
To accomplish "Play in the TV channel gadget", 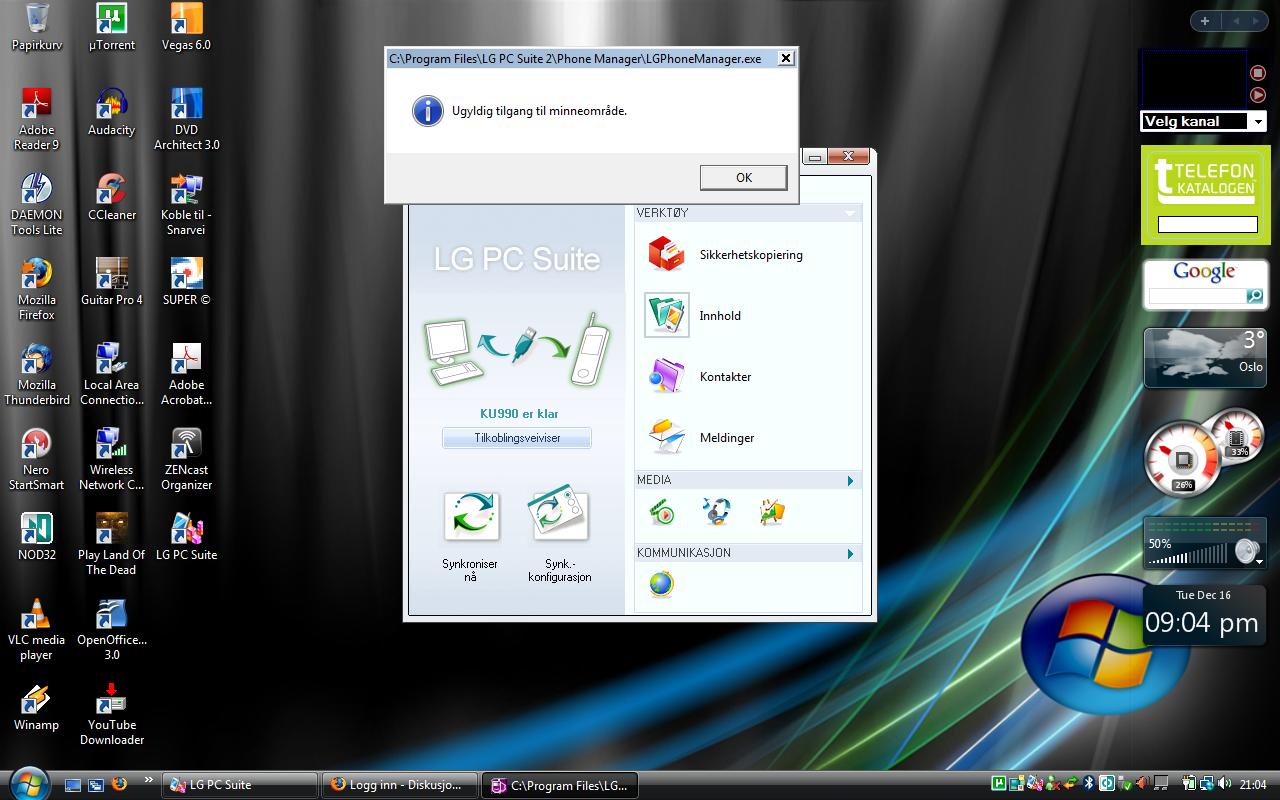I will pos(1258,94).
